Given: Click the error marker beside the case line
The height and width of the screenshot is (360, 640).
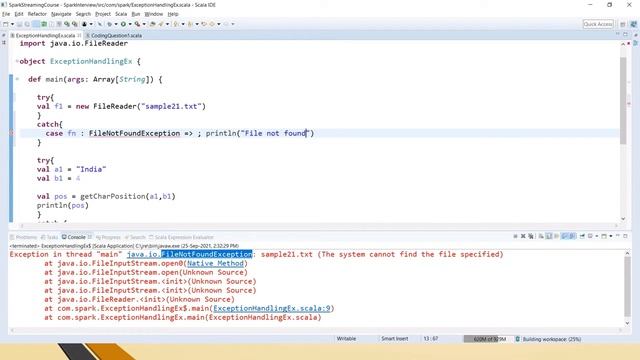Looking at the screenshot, I should tap(11, 133).
